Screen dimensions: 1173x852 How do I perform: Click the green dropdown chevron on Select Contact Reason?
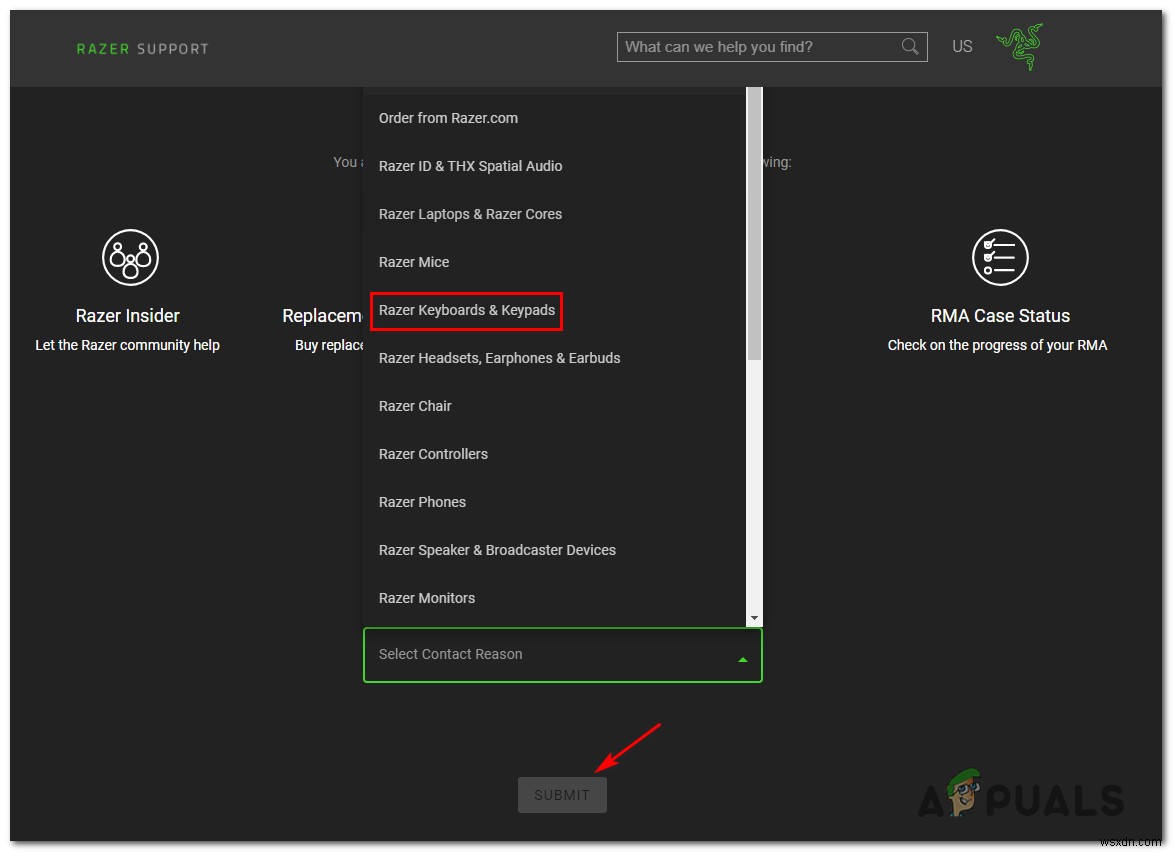point(743,658)
